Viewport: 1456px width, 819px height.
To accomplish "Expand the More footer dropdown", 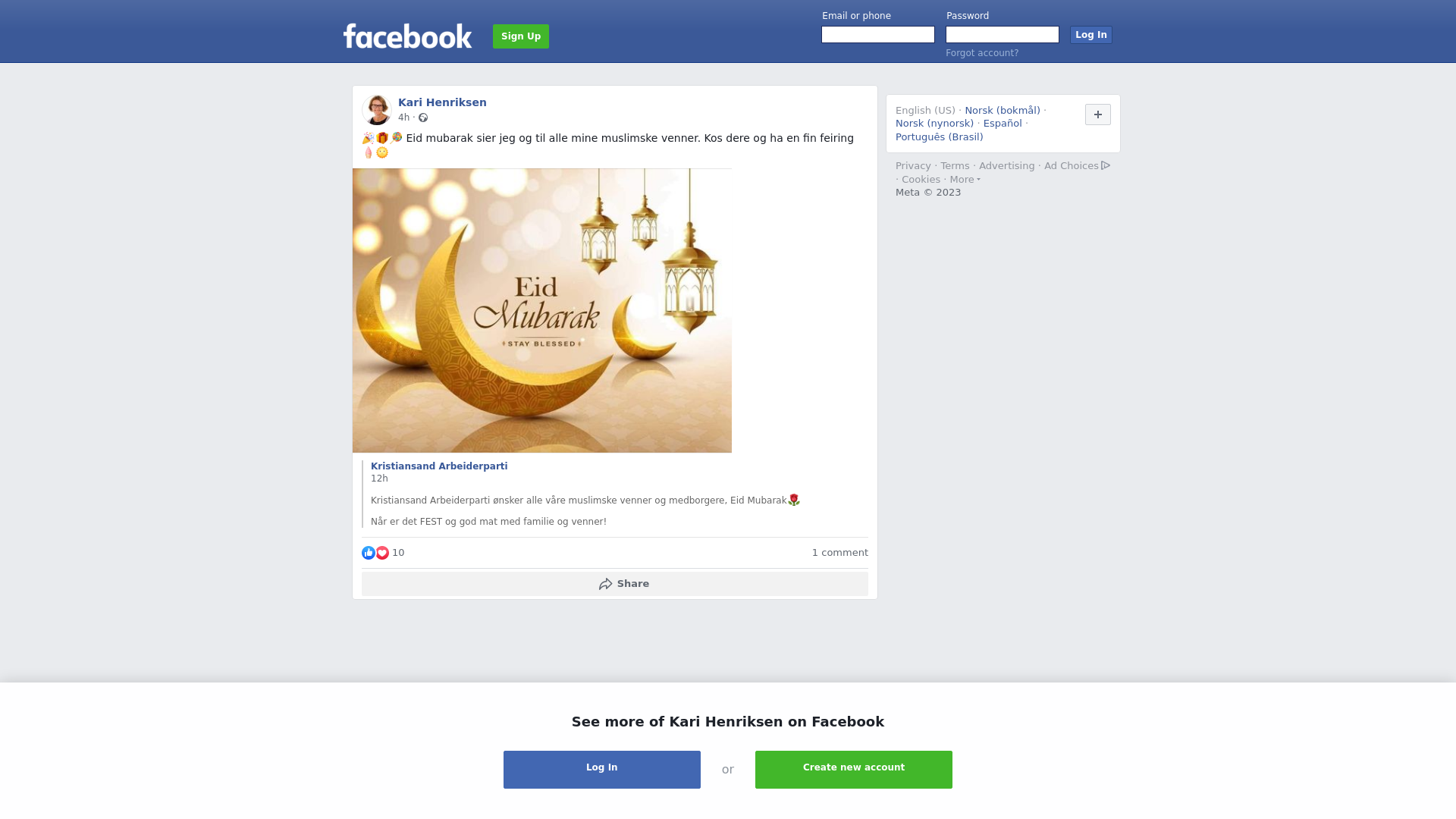I will (965, 180).
